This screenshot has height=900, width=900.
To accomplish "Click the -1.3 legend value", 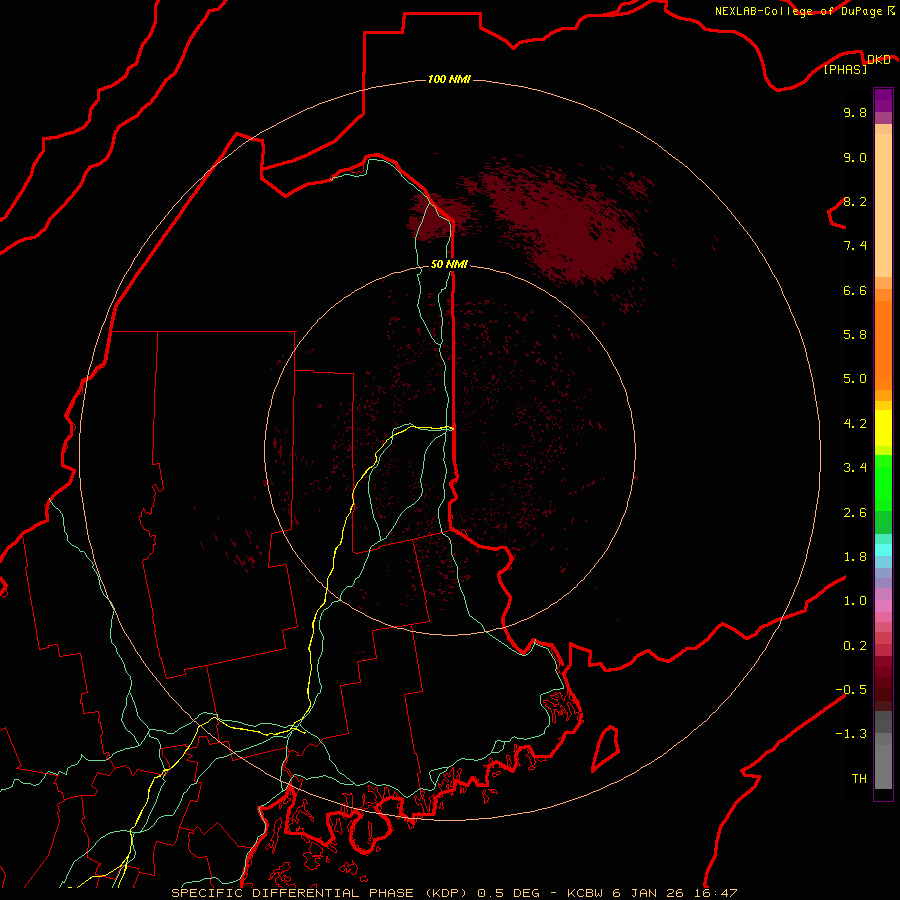I will (x=851, y=734).
